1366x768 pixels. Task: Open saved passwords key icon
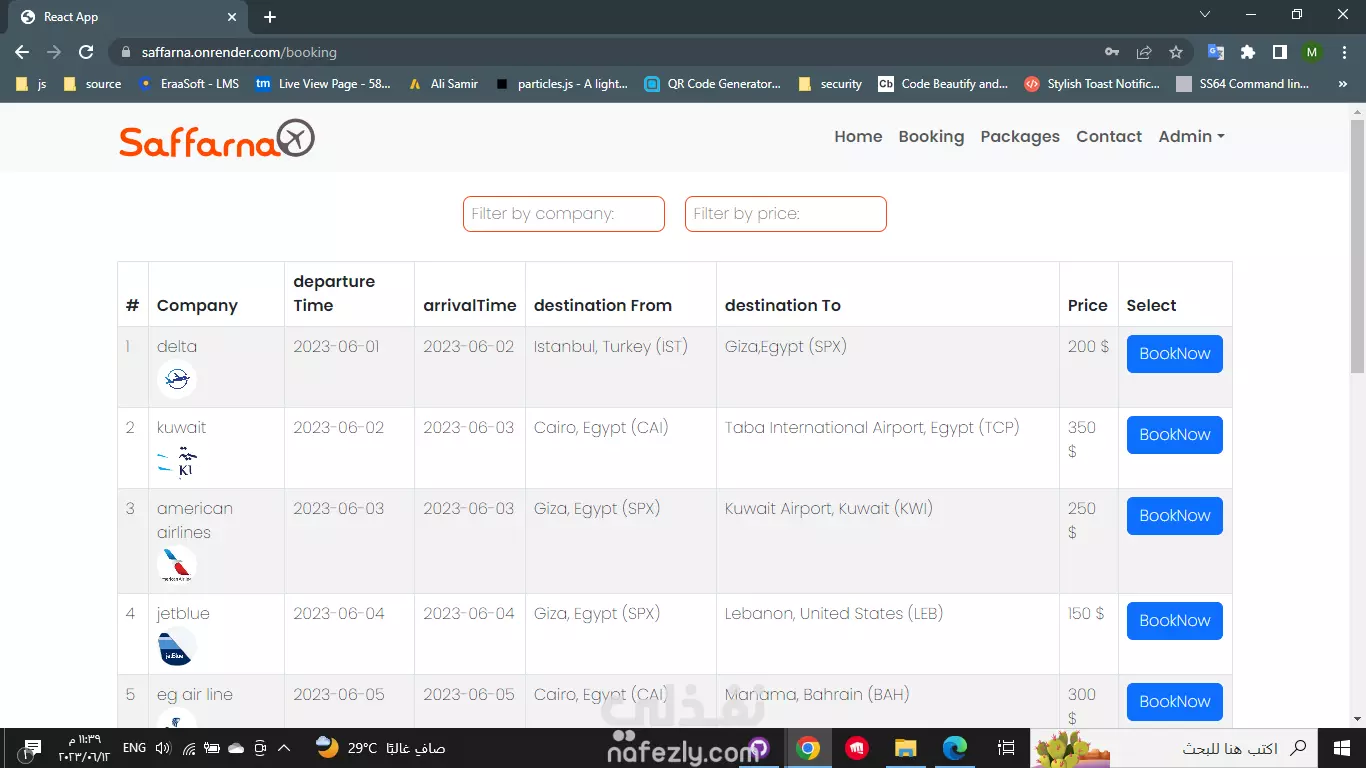[x=1112, y=52]
